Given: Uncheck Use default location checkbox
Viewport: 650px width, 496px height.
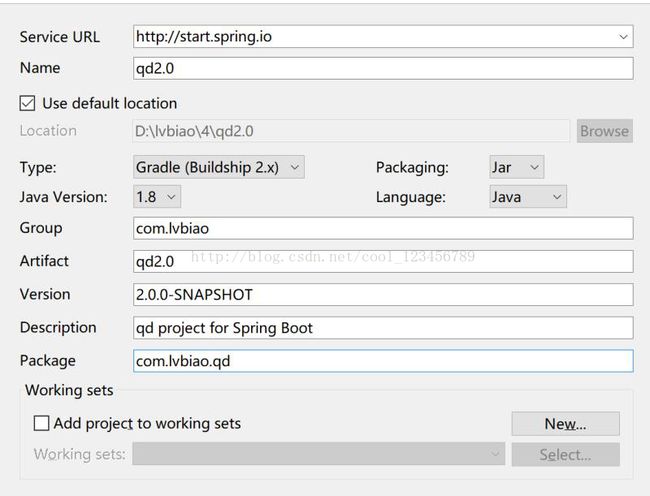Looking at the screenshot, I should (x=27, y=103).
